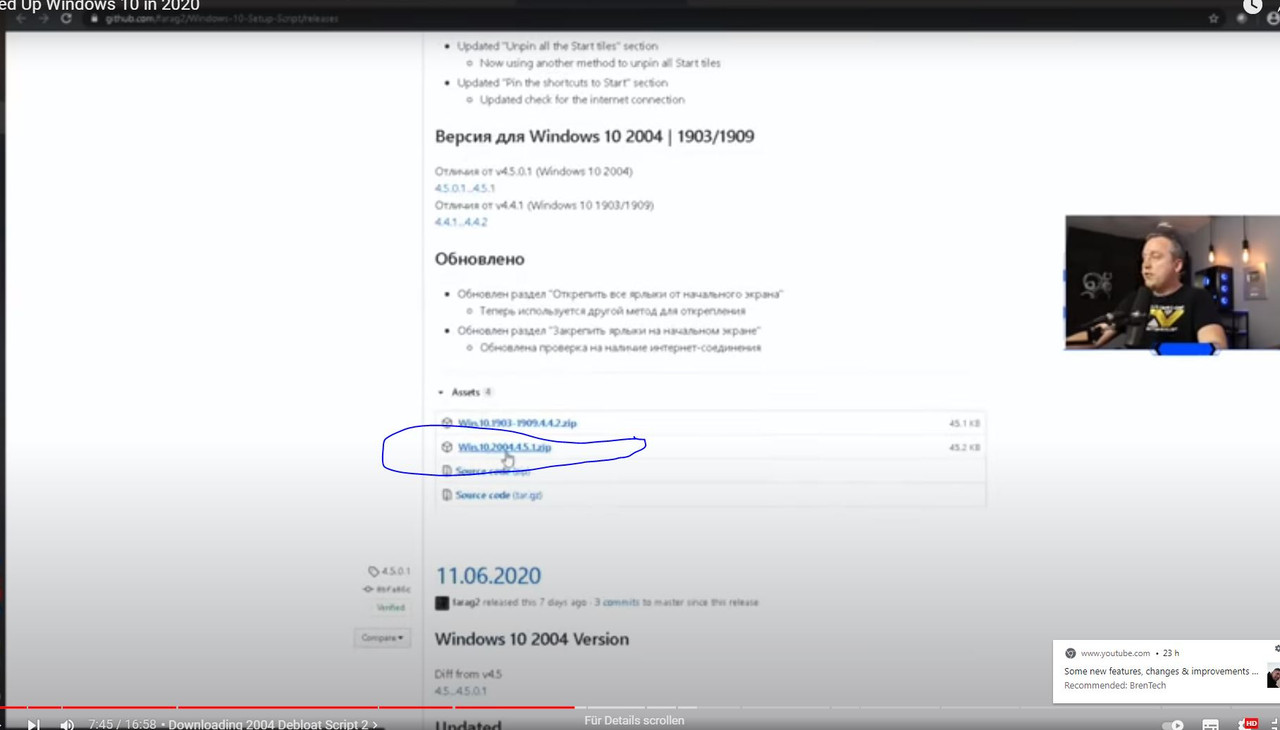Click the package icon beside Win.10.1903-1909.4.4.2.zip
Screen dimensions: 1280x730
pos(447,423)
